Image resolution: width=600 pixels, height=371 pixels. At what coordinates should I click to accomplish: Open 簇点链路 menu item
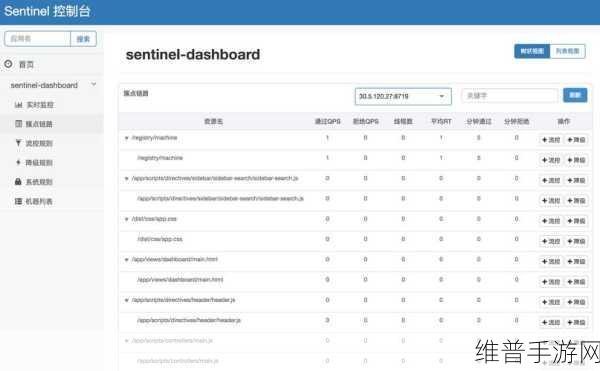39,124
